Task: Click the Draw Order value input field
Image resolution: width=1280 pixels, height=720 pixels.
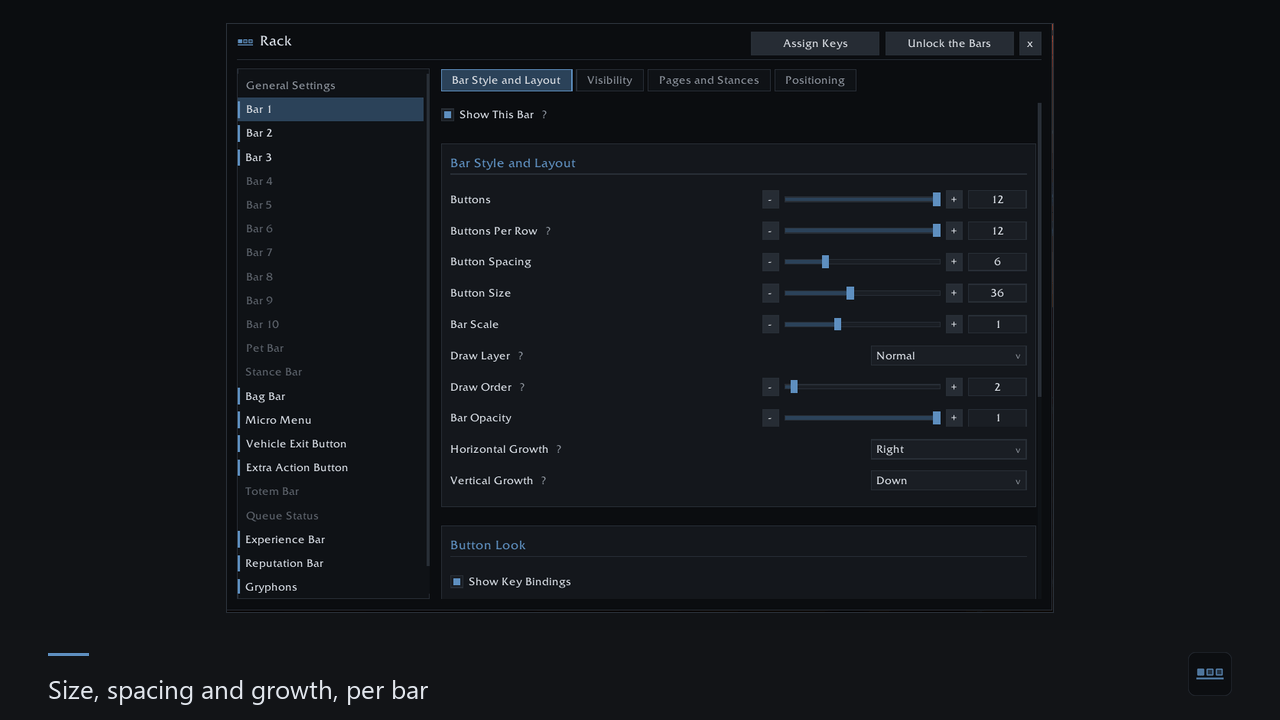Action: click(x=997, y=387)
